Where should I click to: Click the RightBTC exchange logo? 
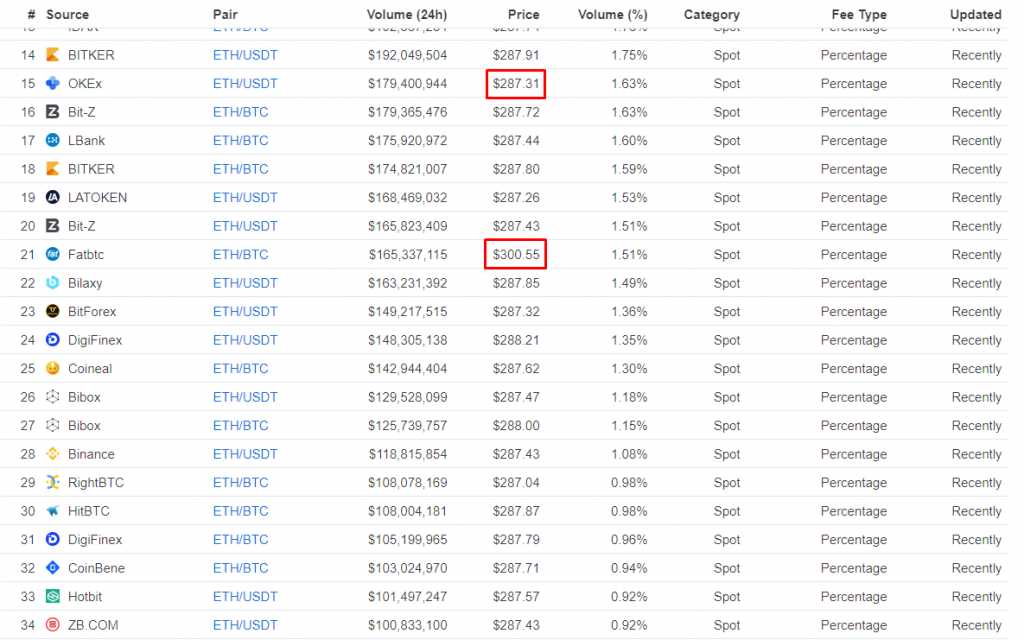[x=53, y=483]
